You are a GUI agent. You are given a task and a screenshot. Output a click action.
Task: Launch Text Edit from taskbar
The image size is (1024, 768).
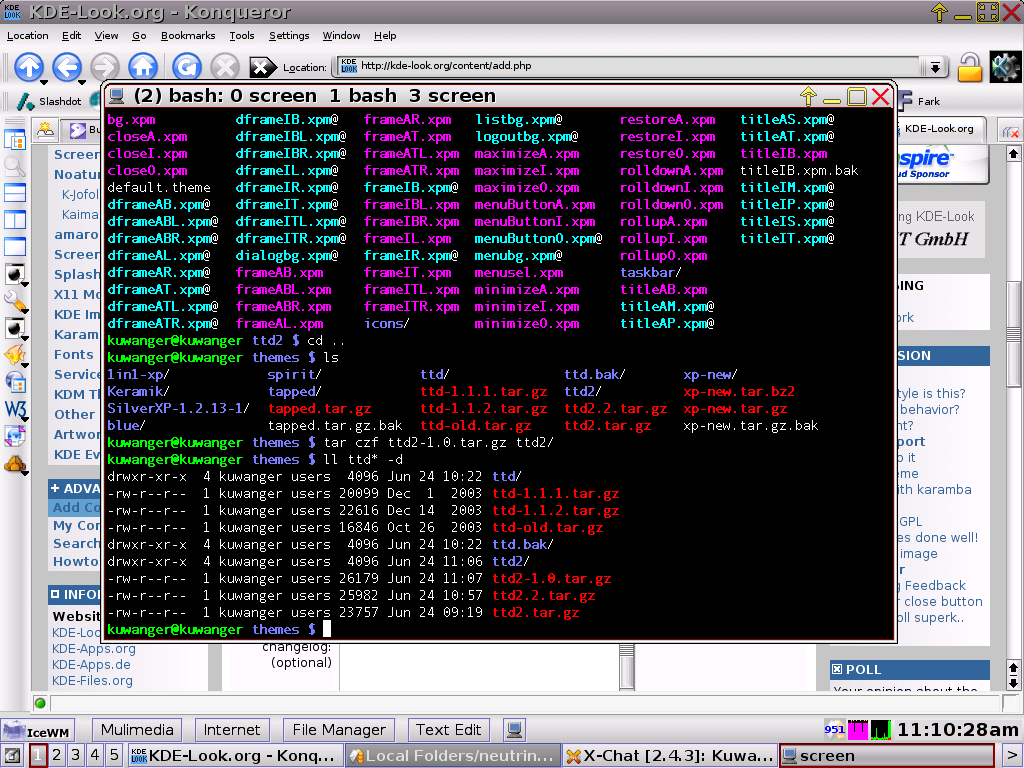pos(449,729)
